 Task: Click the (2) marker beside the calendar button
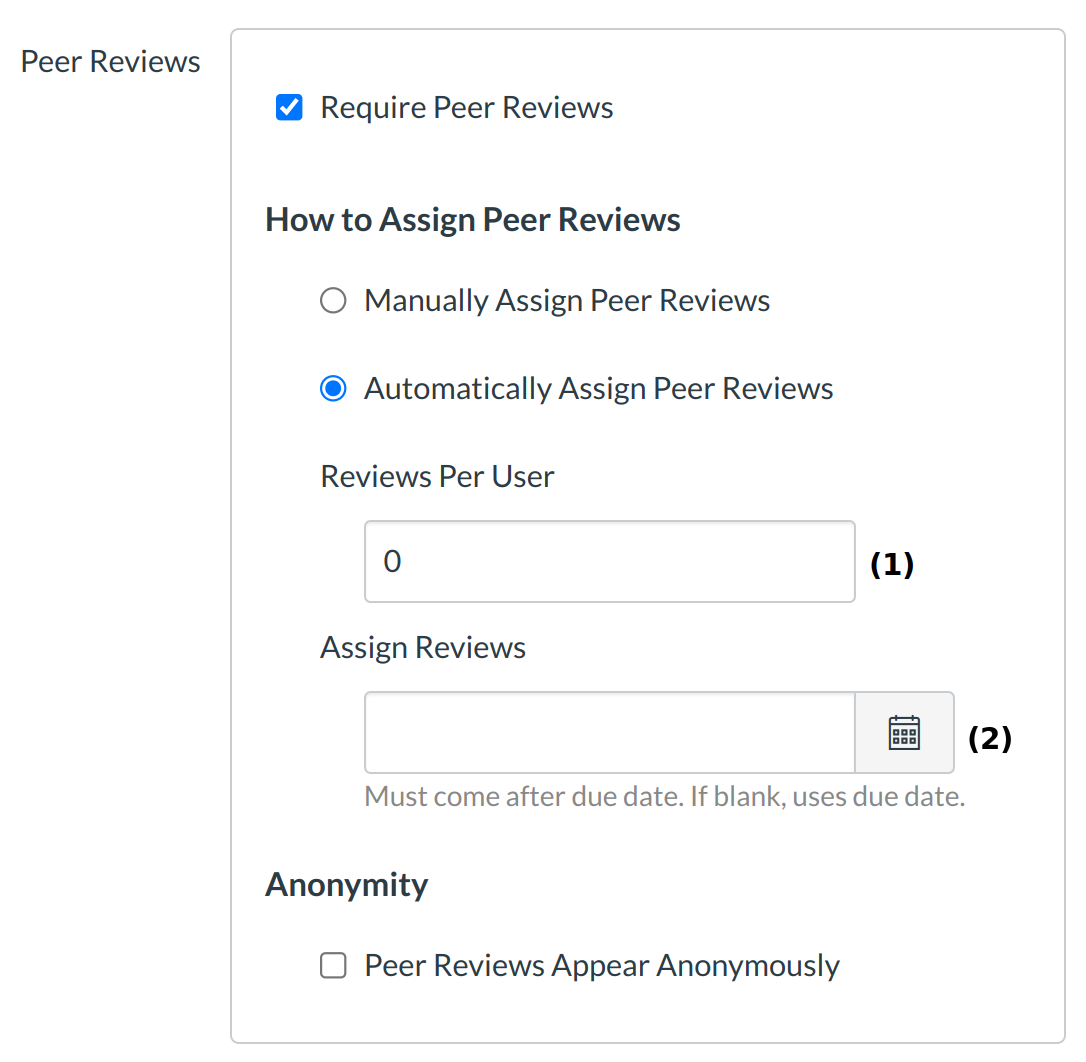point(990,739)
